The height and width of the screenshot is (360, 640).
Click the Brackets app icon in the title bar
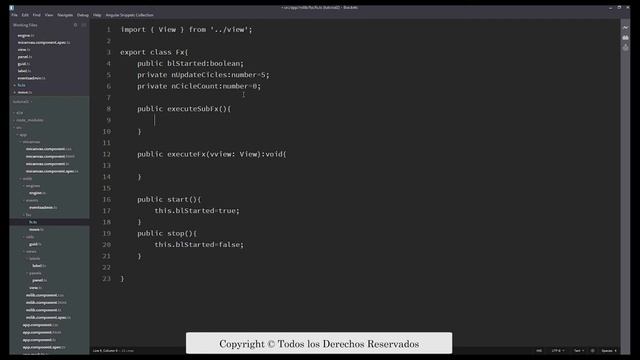(12, 7)
